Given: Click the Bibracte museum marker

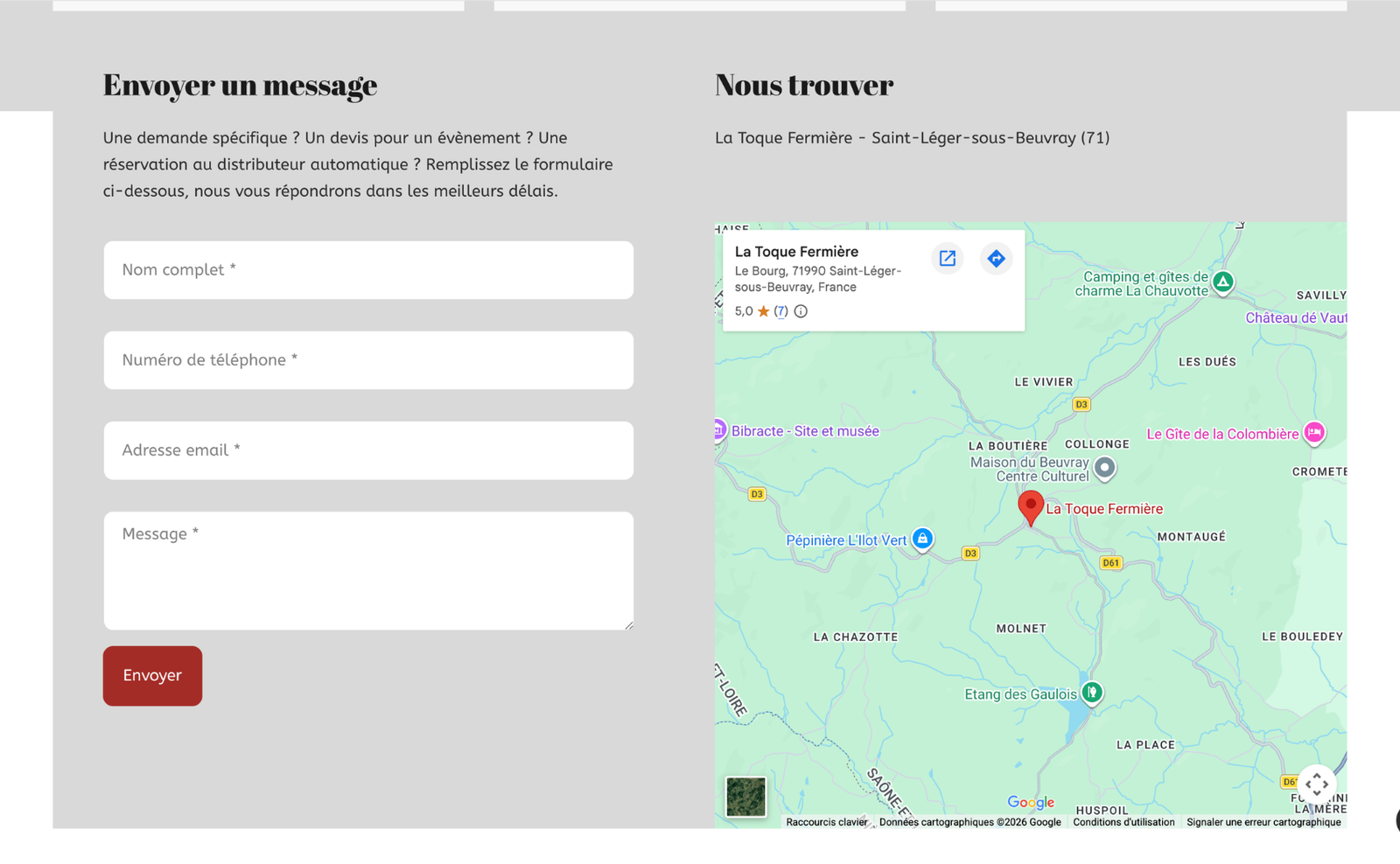Looking at the screenshot, I should (718, 430).
